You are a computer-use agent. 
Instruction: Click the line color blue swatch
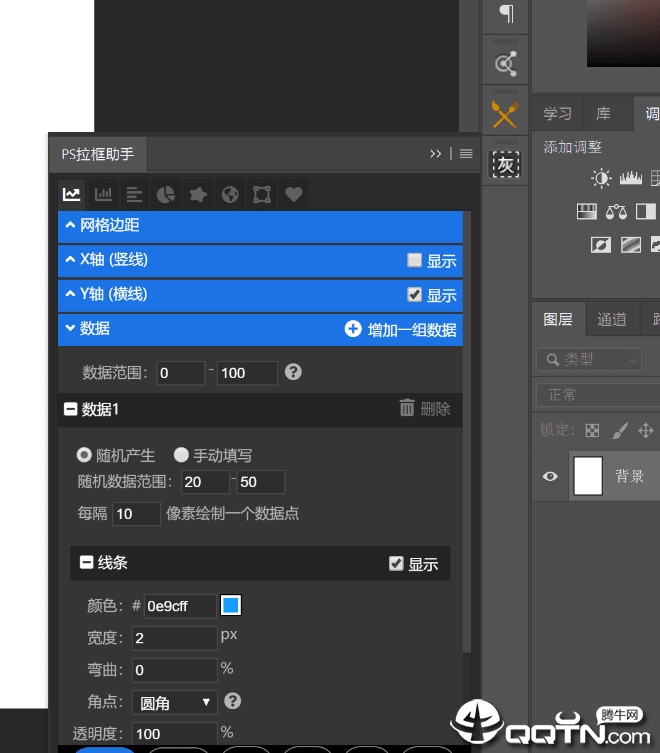(x=231, y=605)
